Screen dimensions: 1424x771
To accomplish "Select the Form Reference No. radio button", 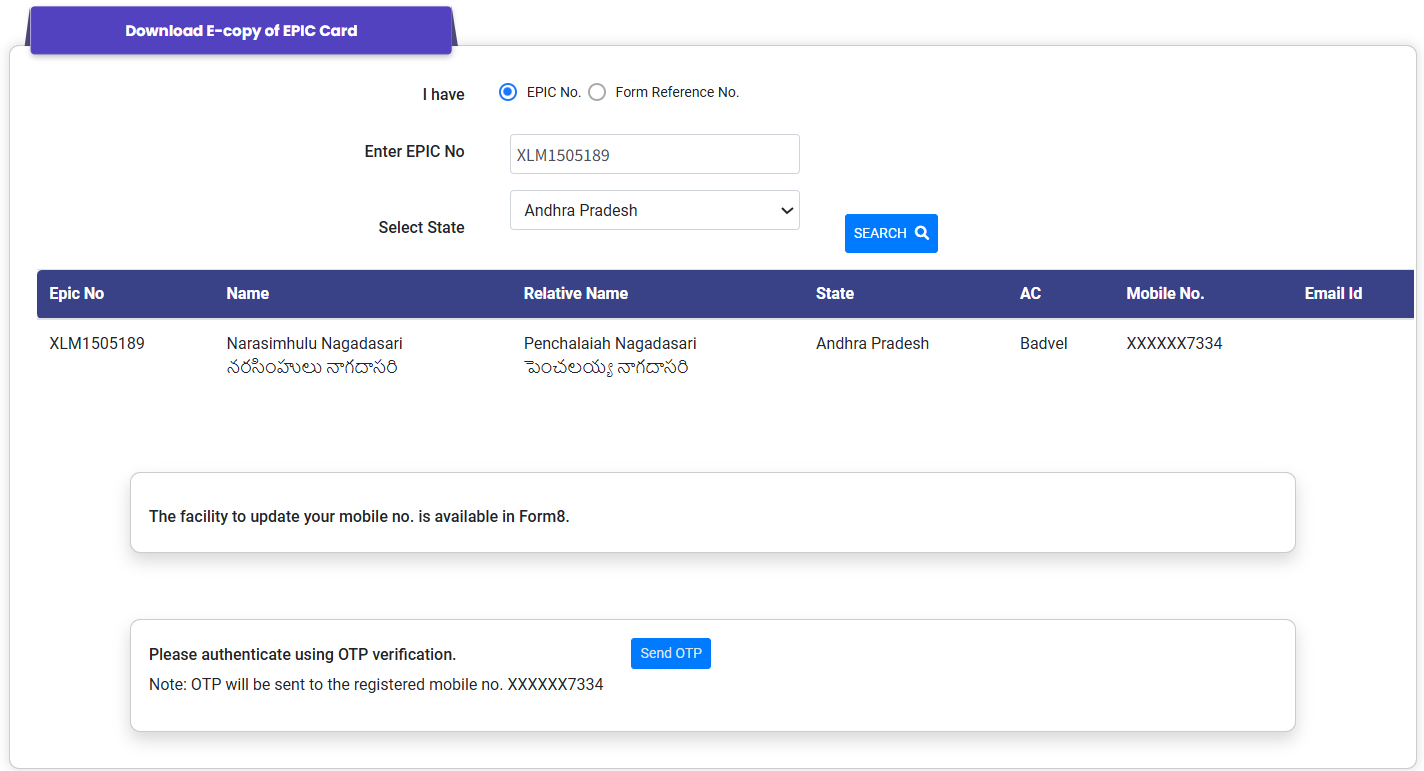I will tap(597, 91).
